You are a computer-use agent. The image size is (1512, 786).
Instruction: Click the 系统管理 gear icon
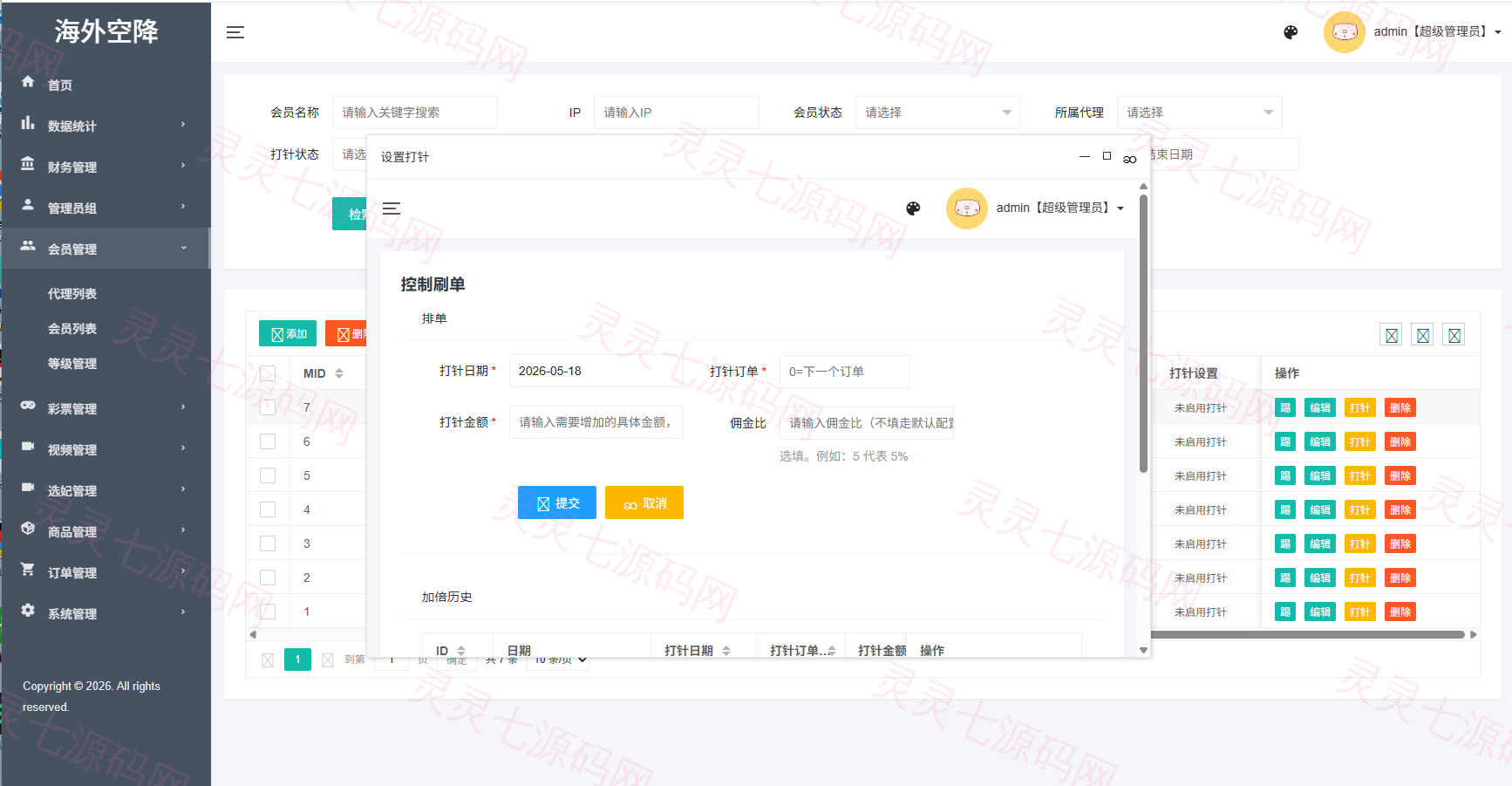click(x=28, y=611)
